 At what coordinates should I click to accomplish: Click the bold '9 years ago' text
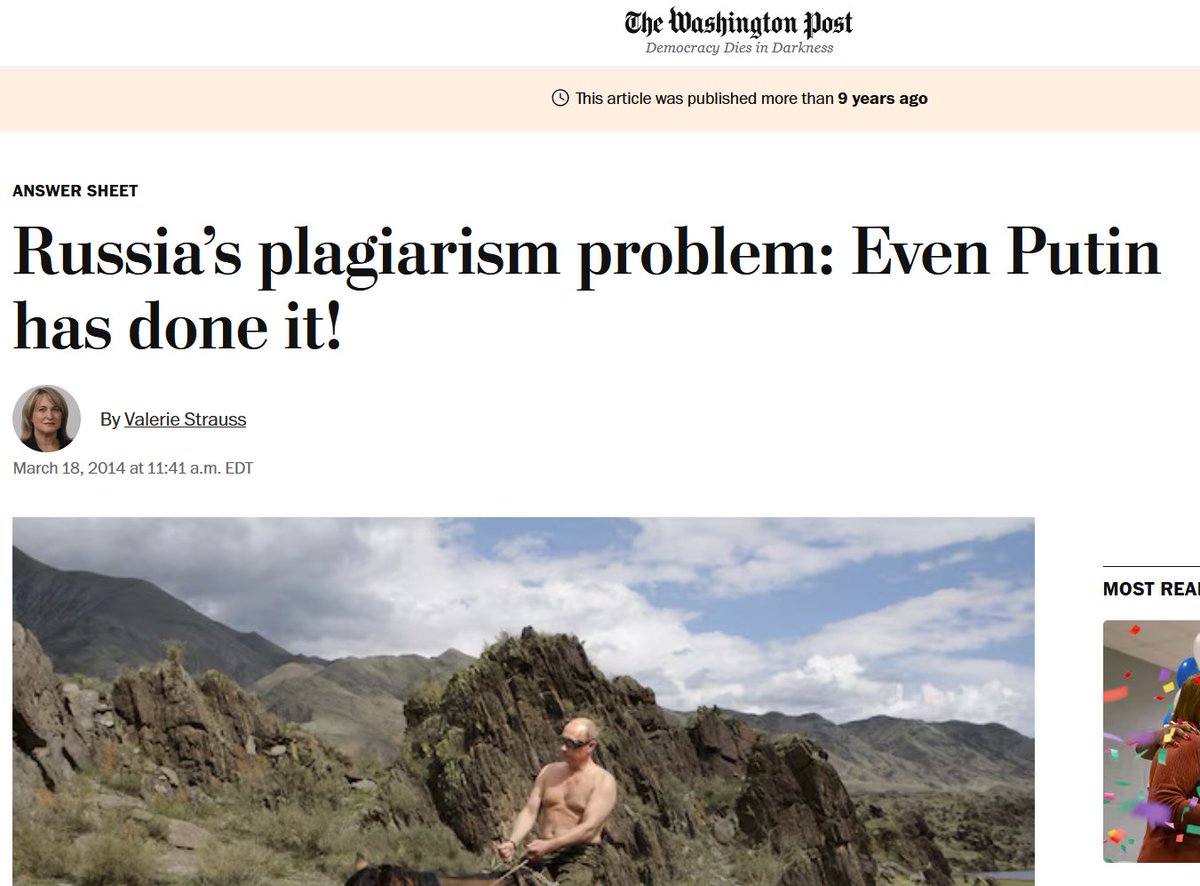click(x=883, y=98)
